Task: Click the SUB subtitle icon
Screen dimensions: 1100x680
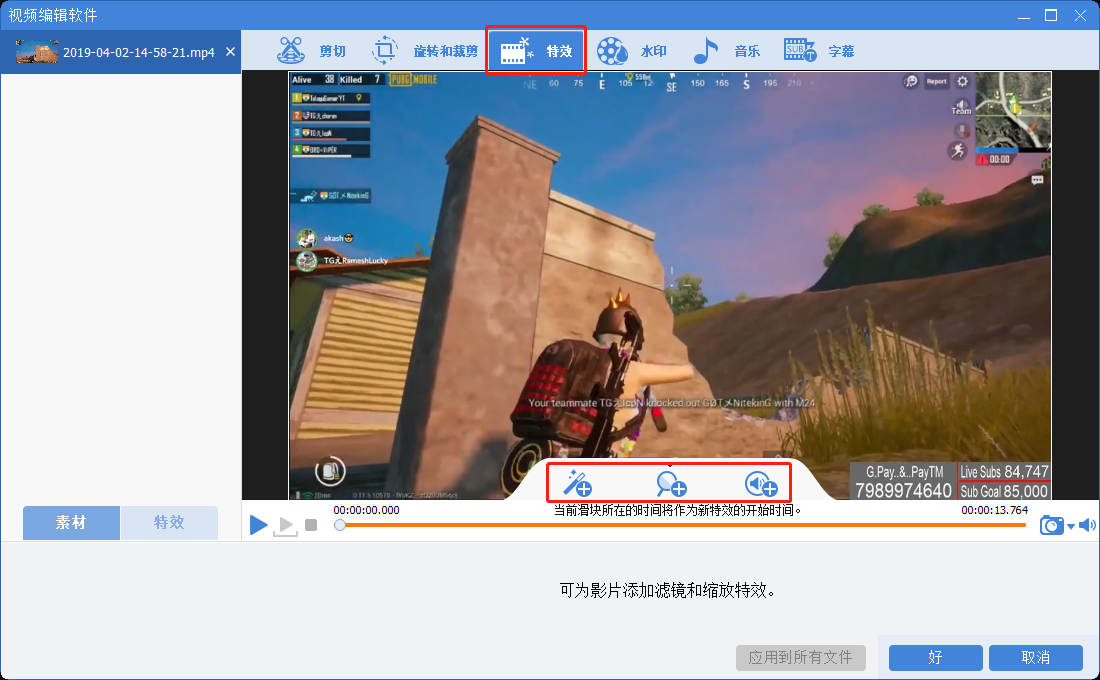Action: click(x=800, y=51)
